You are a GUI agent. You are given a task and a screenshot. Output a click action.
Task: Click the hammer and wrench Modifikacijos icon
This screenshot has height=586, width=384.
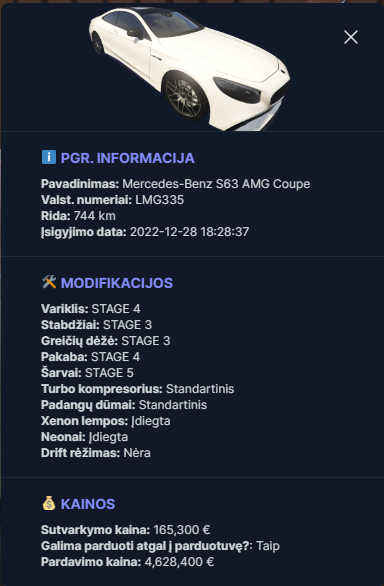point(49,282)
